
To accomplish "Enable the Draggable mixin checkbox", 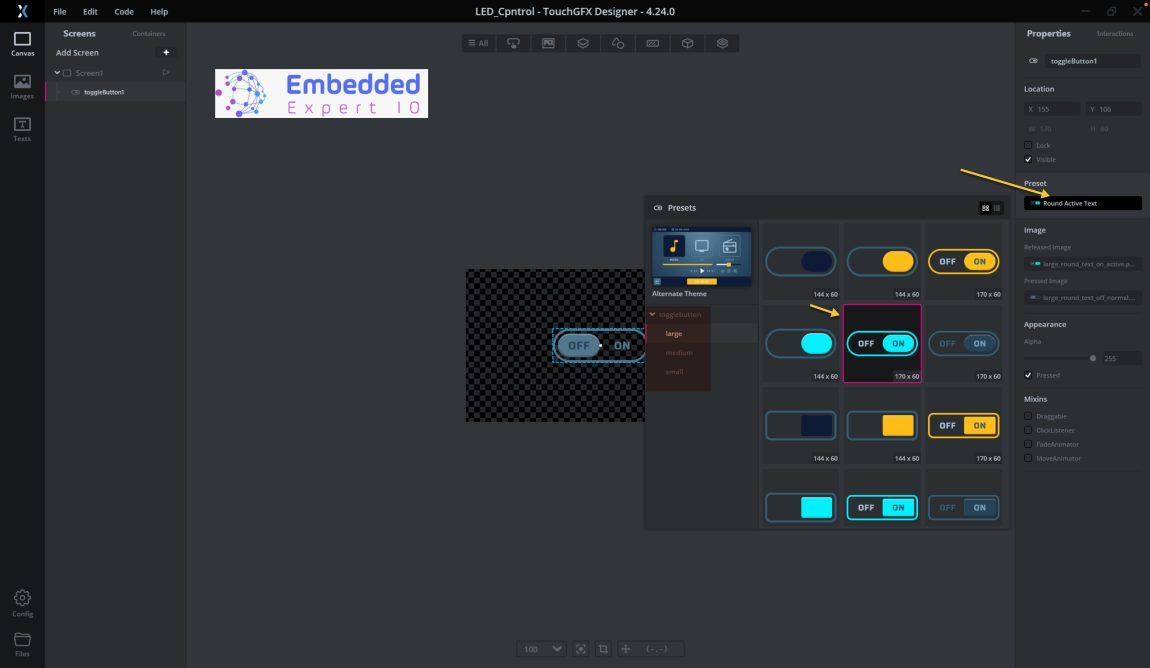I will point(1028,415).
